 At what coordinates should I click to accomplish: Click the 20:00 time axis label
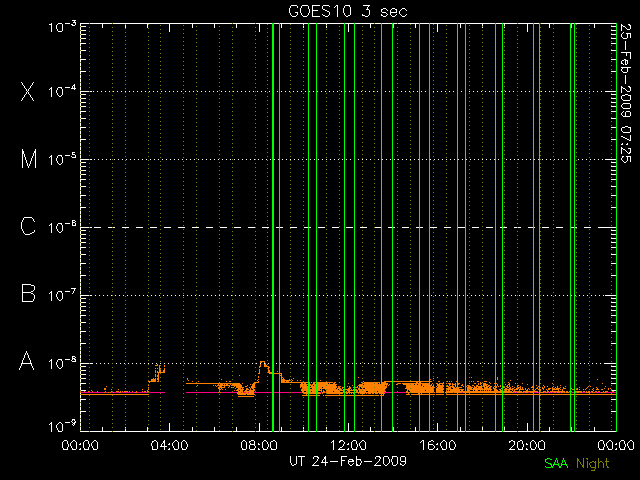point(527,445)
